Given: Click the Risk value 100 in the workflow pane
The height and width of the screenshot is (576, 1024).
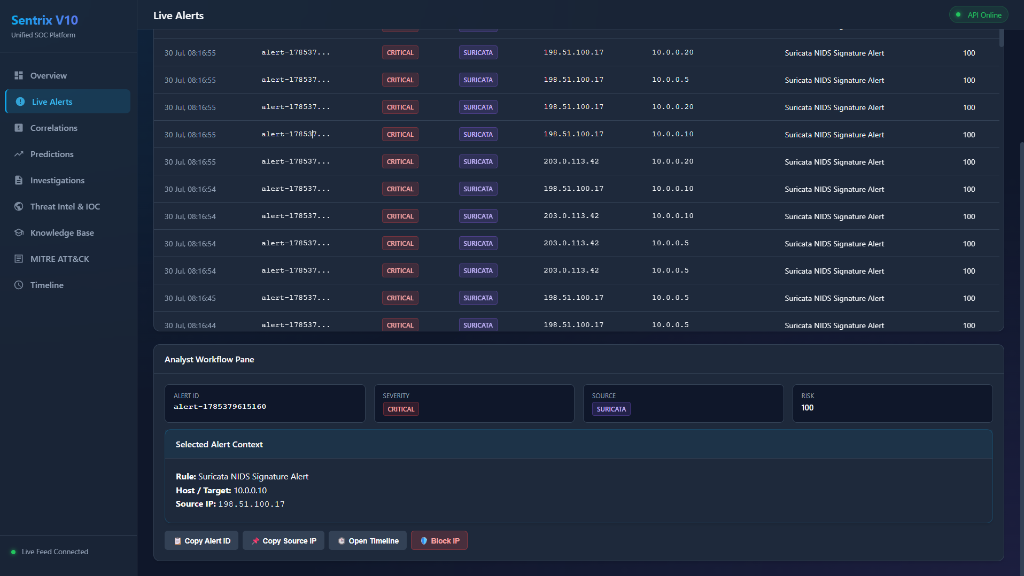Looking at the screenshot, I should [x=807, y=408].
